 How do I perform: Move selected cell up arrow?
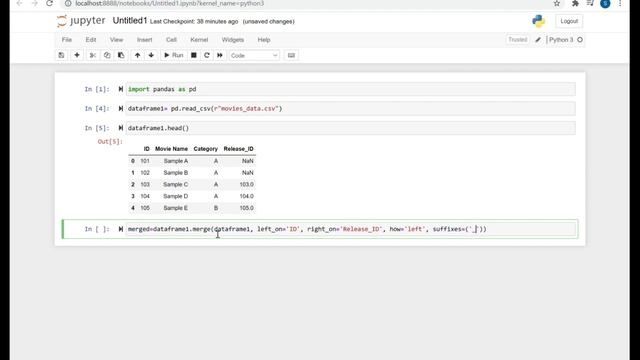(x=138, y=55)
